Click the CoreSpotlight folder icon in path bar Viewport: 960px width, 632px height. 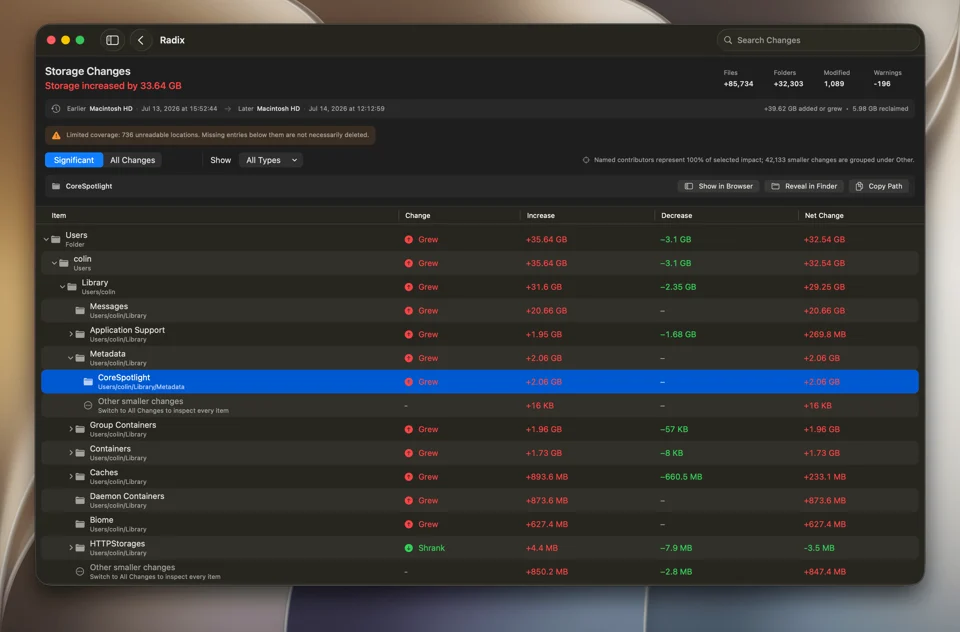tap(56, 186)
